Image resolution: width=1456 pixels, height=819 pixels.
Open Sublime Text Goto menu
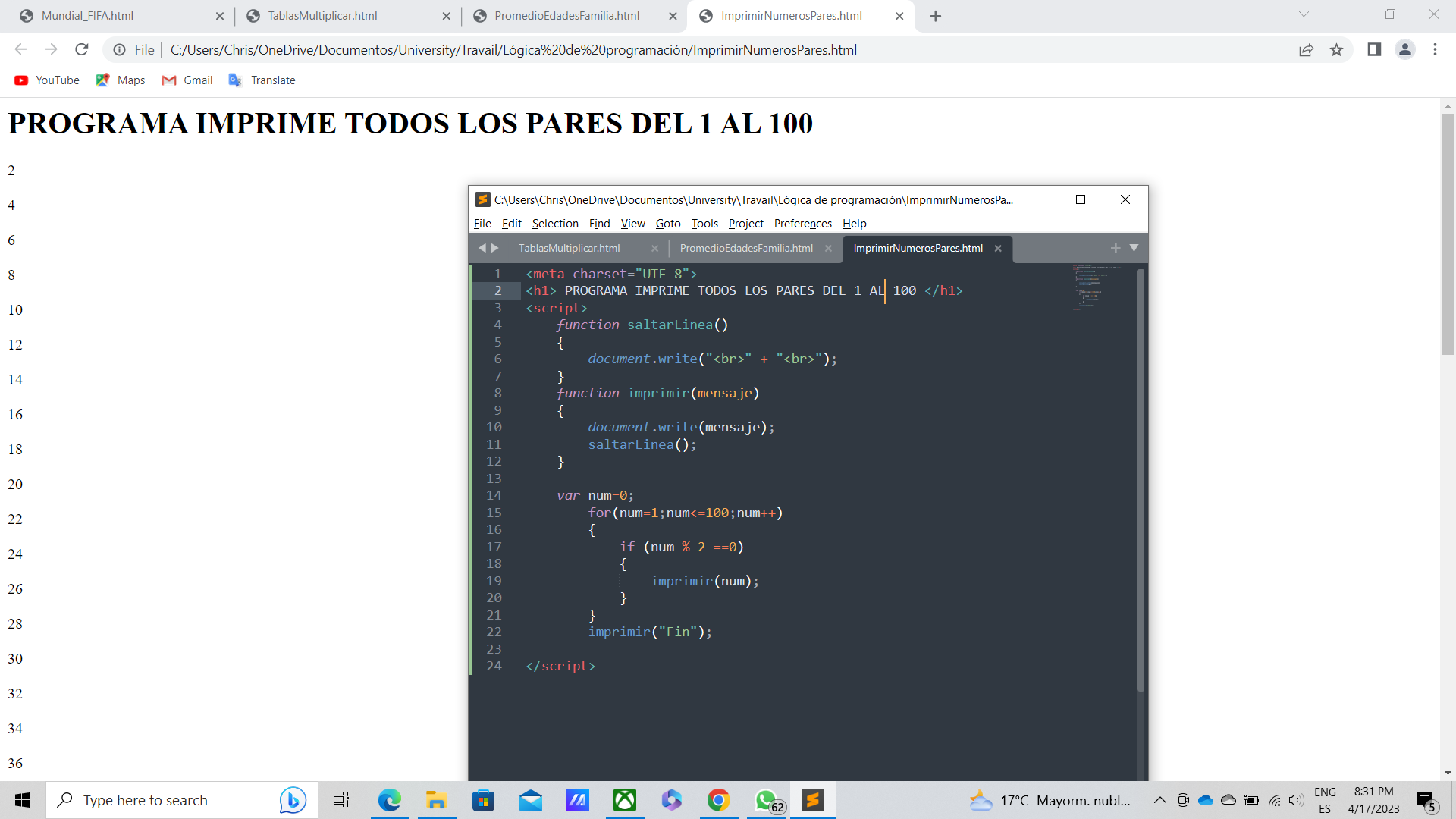[668, 224]
